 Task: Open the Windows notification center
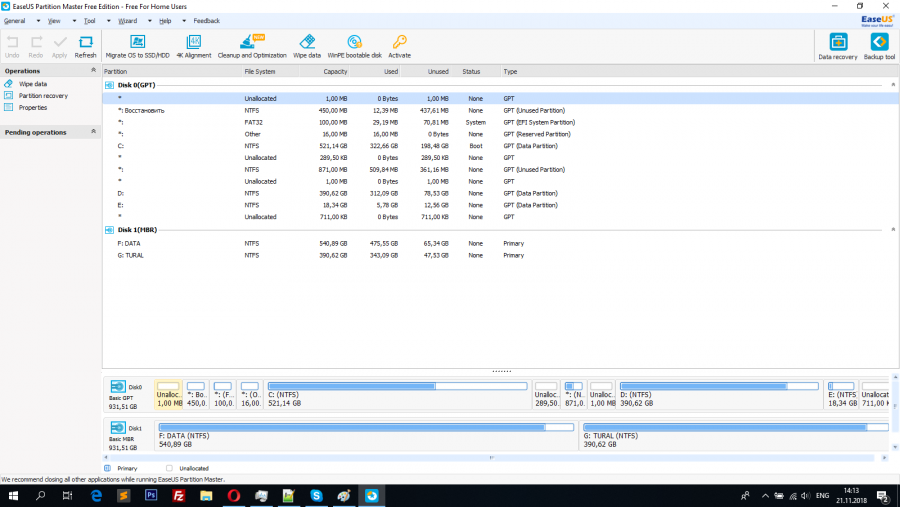pyautogui.click(x=883, y=496)
